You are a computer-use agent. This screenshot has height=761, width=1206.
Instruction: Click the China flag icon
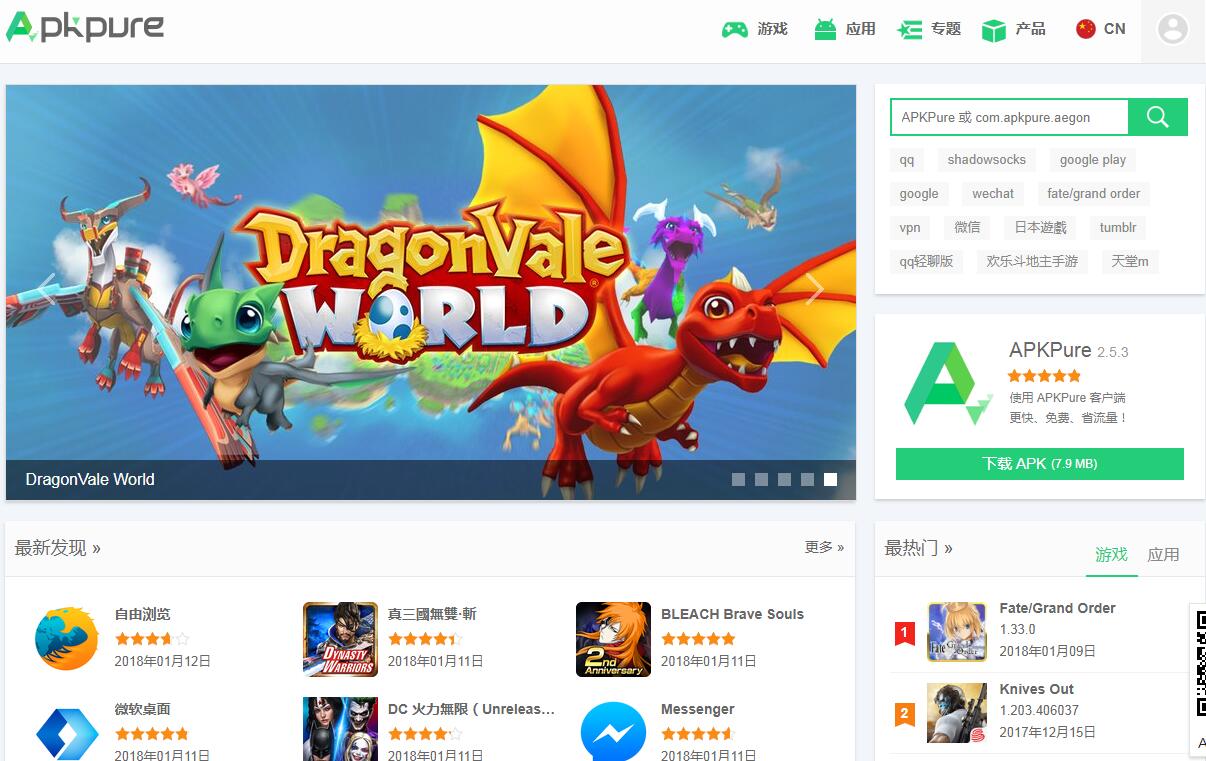(1086, 29)
